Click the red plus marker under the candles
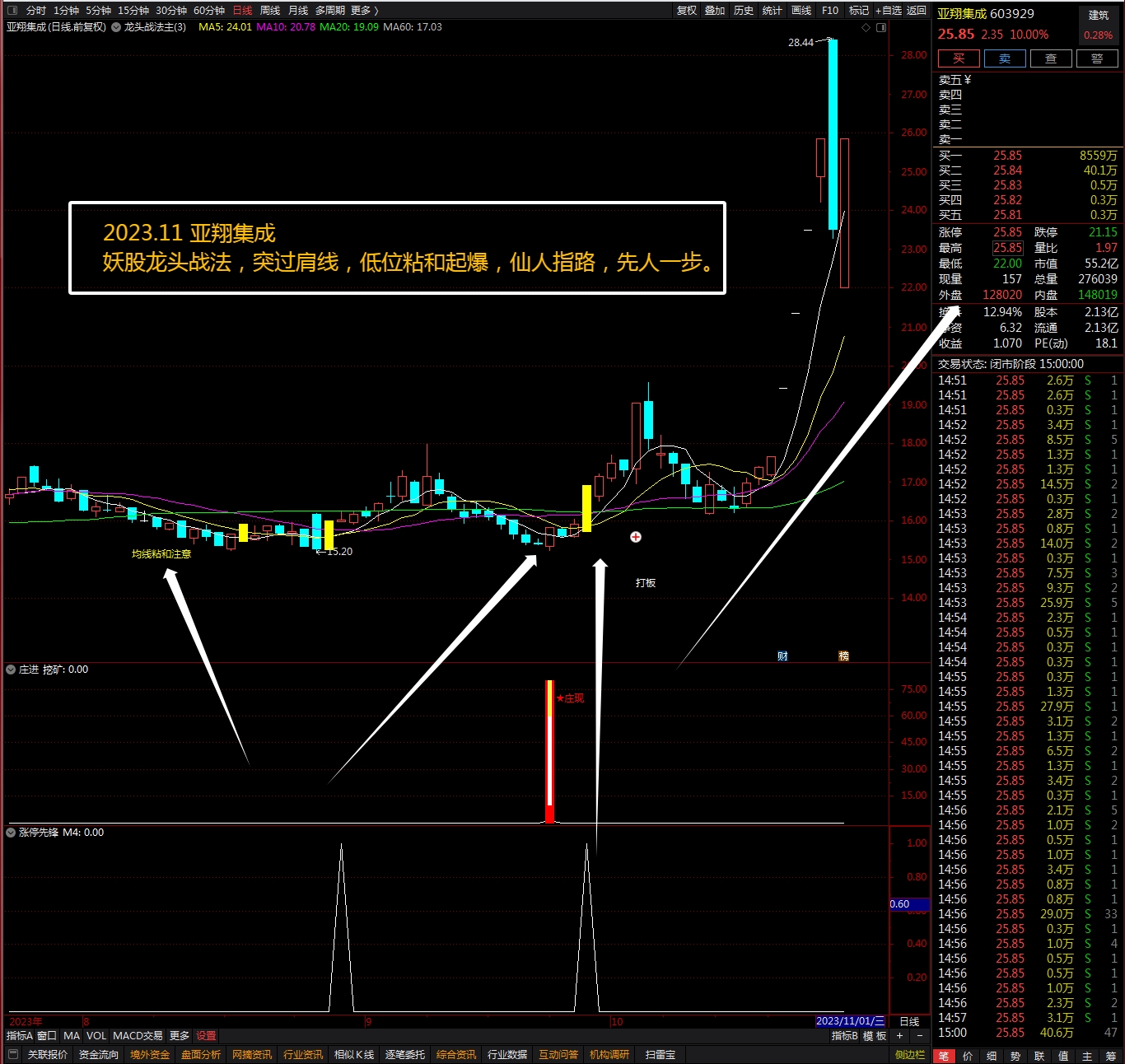The width and height of the screenshot is (1125, 1064). click(x=636, y=537)
